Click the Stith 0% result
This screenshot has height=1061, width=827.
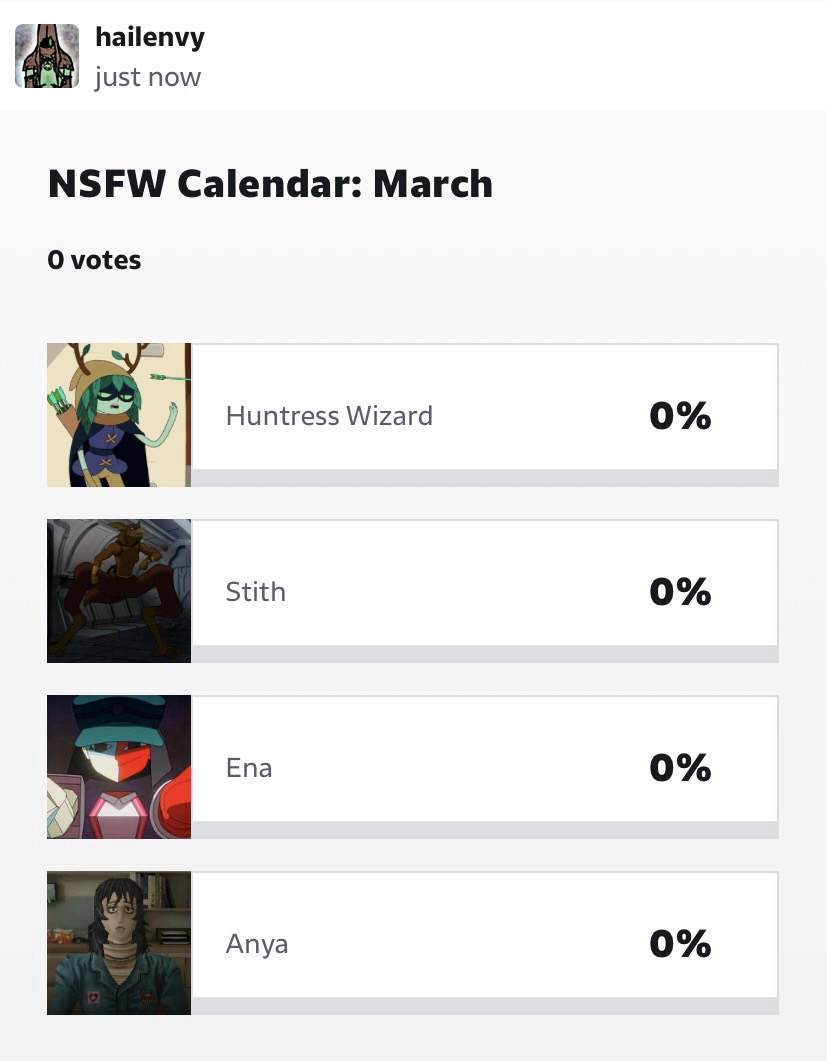click(x=680, y=591)
